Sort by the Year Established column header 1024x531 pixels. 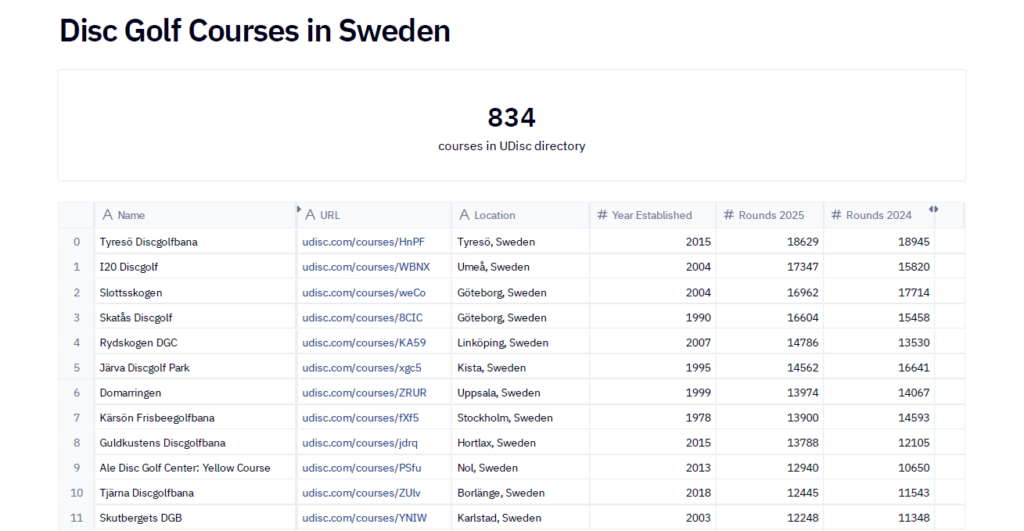pyautogui.click(x=651, y=215)
